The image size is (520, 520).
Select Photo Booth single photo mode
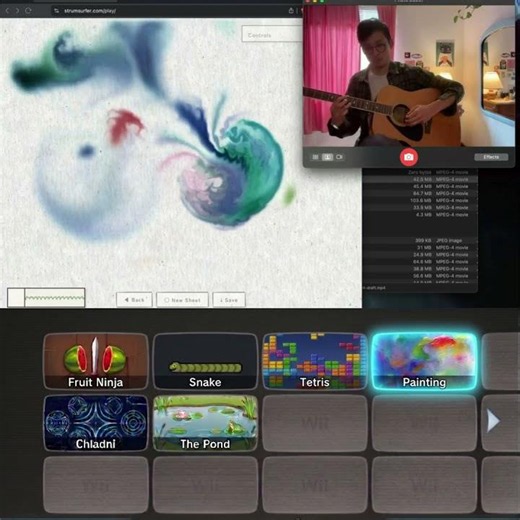coord(327,157)
